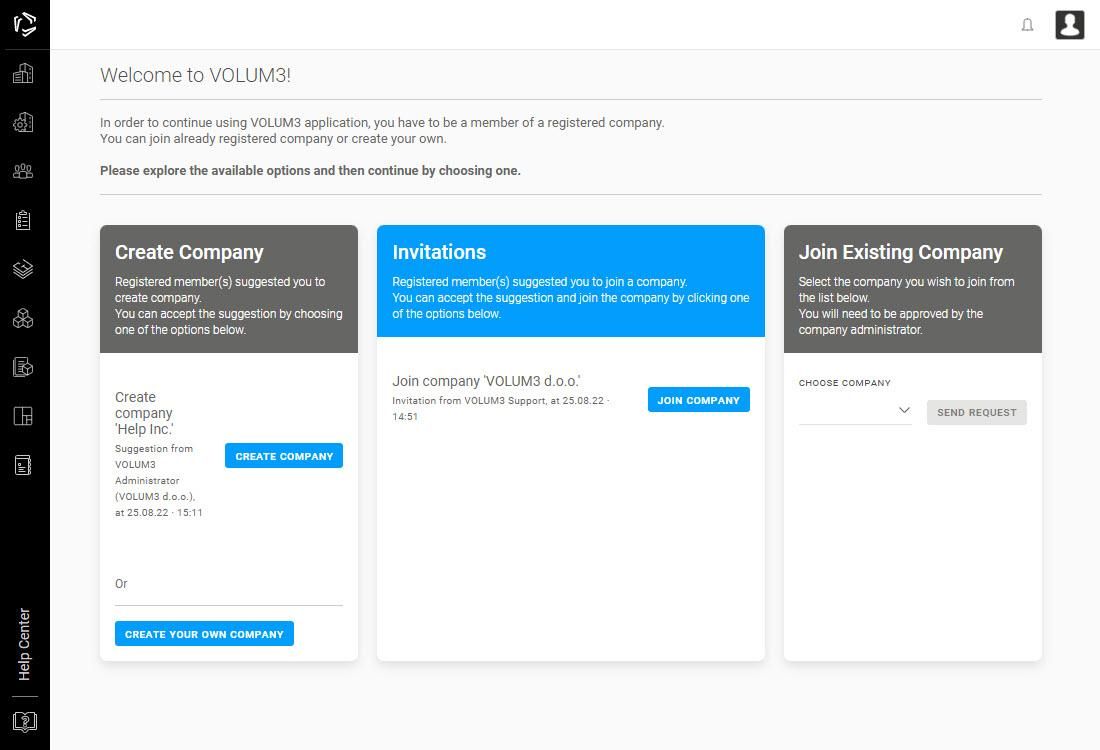Click the Choose Company input field
This screenshot has height=750, width=1100.
coord(855,411)
